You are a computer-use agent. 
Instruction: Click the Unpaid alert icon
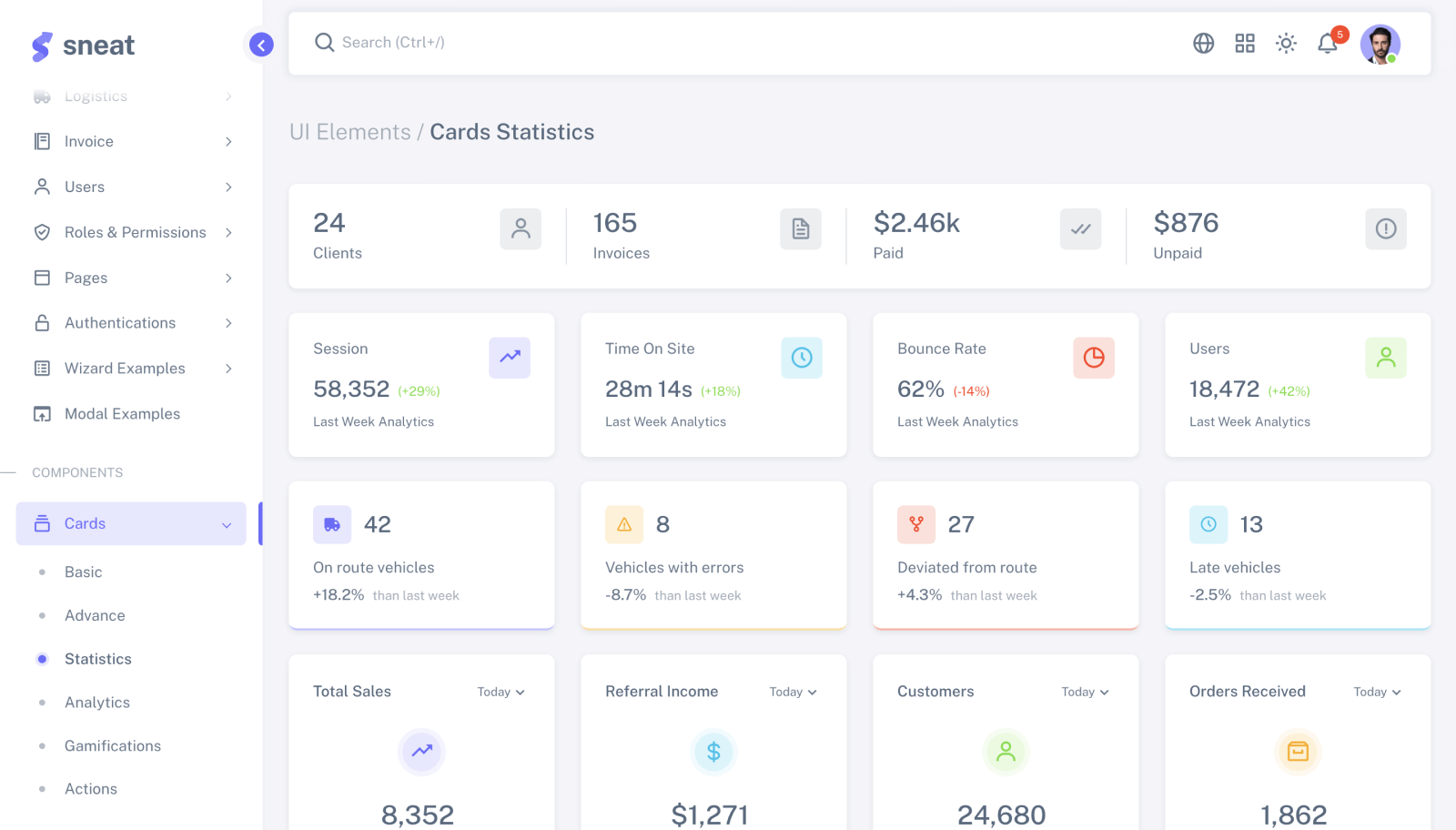[x=1385, y=229]
